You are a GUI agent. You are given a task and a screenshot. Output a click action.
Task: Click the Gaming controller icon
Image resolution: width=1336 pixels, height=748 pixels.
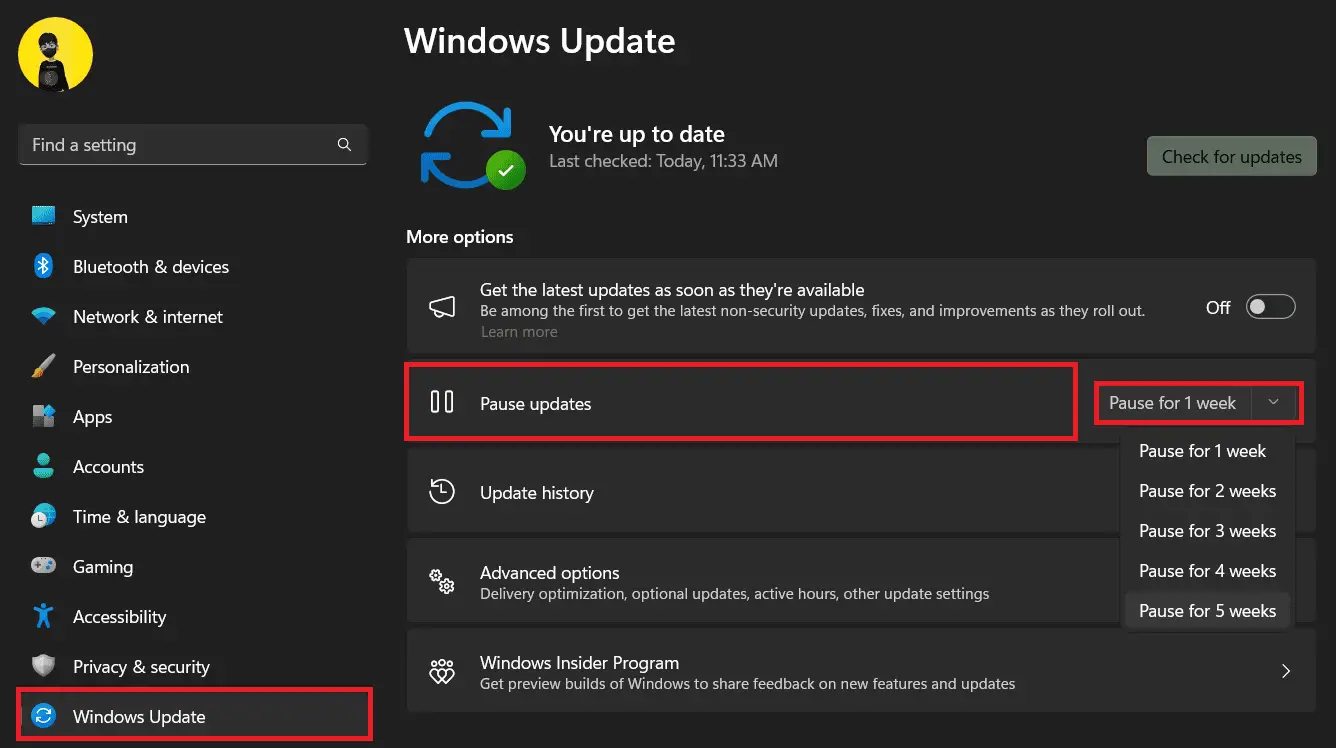(x=43, y=566)
